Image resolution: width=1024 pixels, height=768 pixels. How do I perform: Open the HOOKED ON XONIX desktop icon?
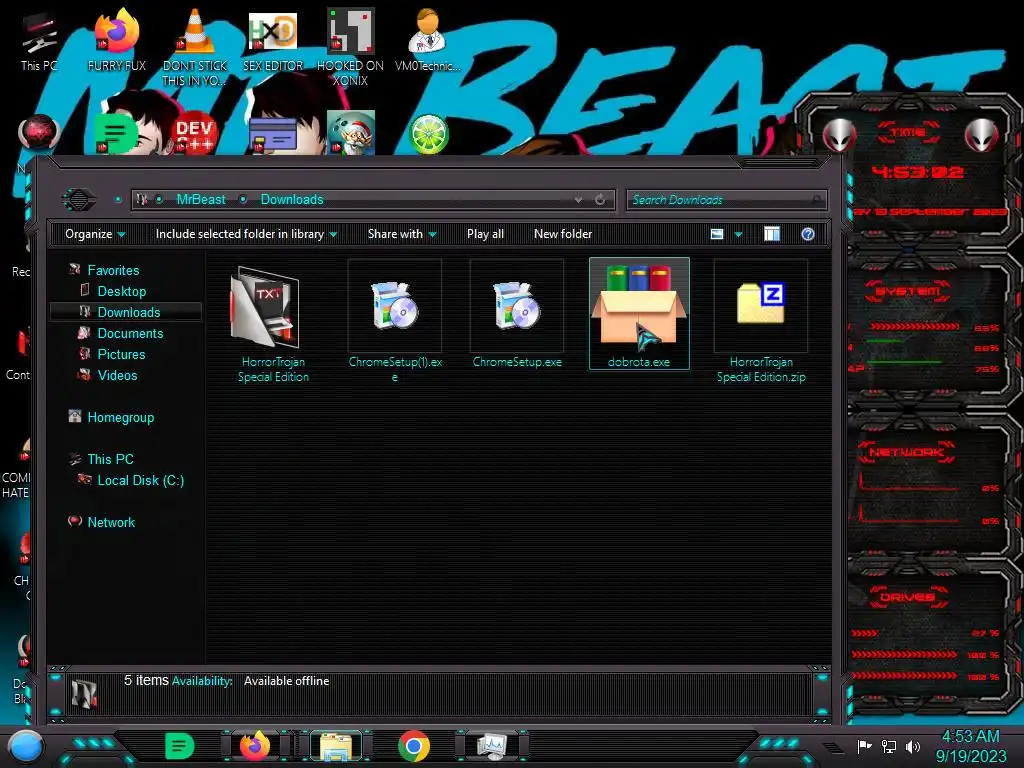pos(350,47)
